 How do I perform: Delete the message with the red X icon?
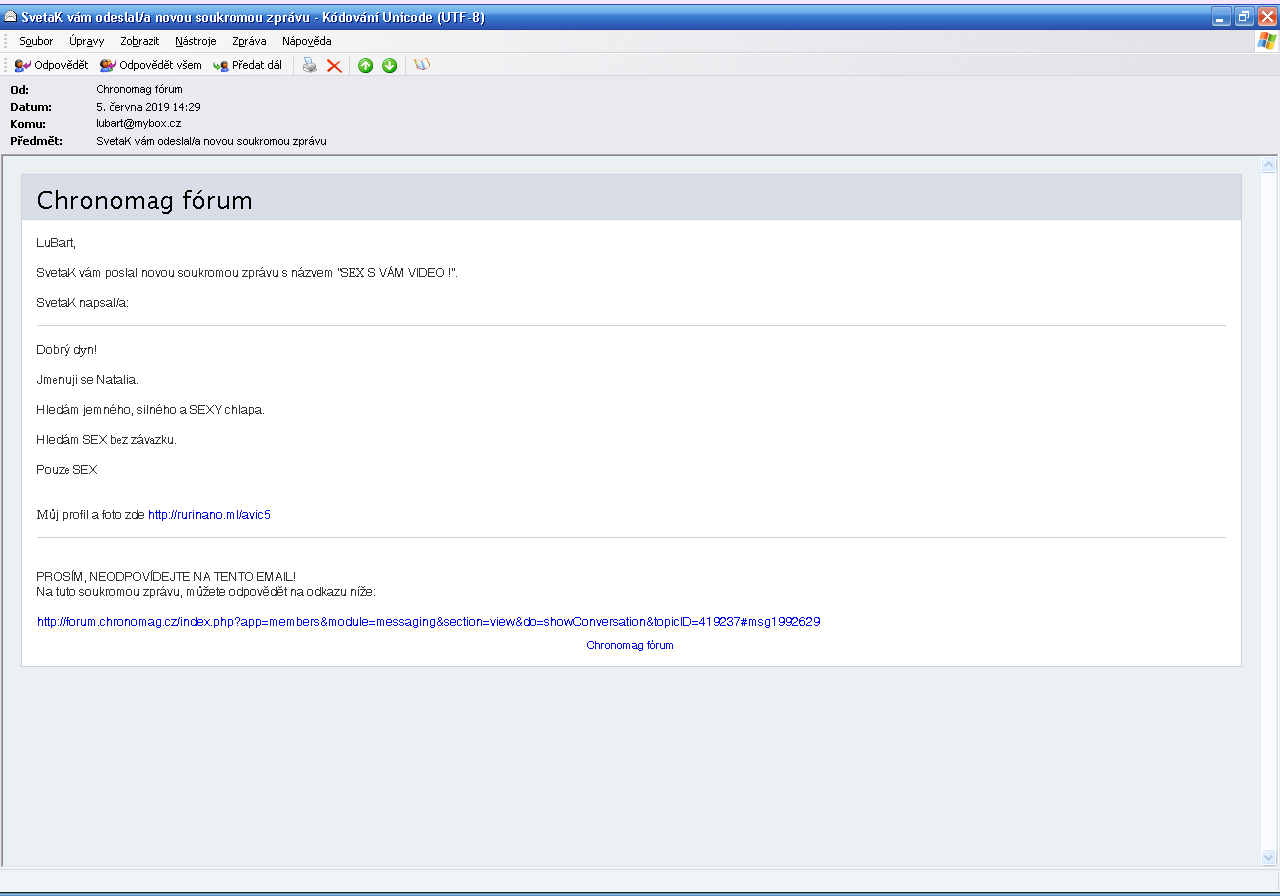coord(334,65)
